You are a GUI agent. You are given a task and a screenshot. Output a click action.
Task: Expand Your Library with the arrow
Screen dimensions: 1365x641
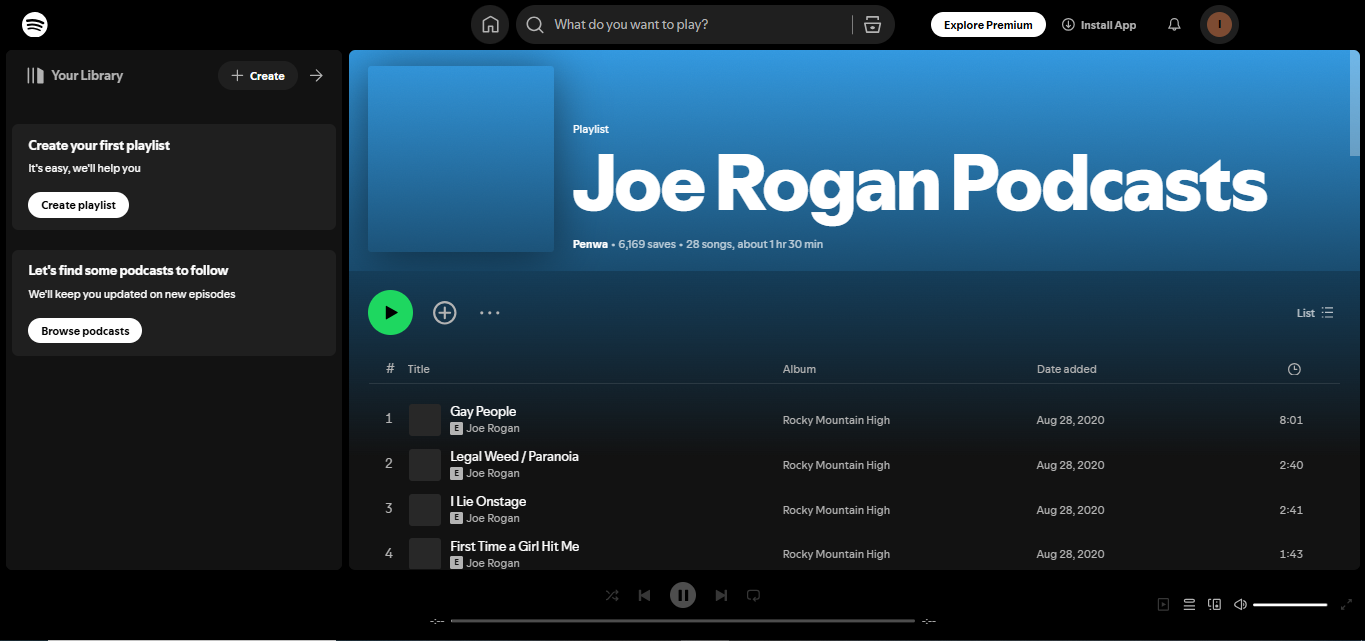[x=316, y=75]
